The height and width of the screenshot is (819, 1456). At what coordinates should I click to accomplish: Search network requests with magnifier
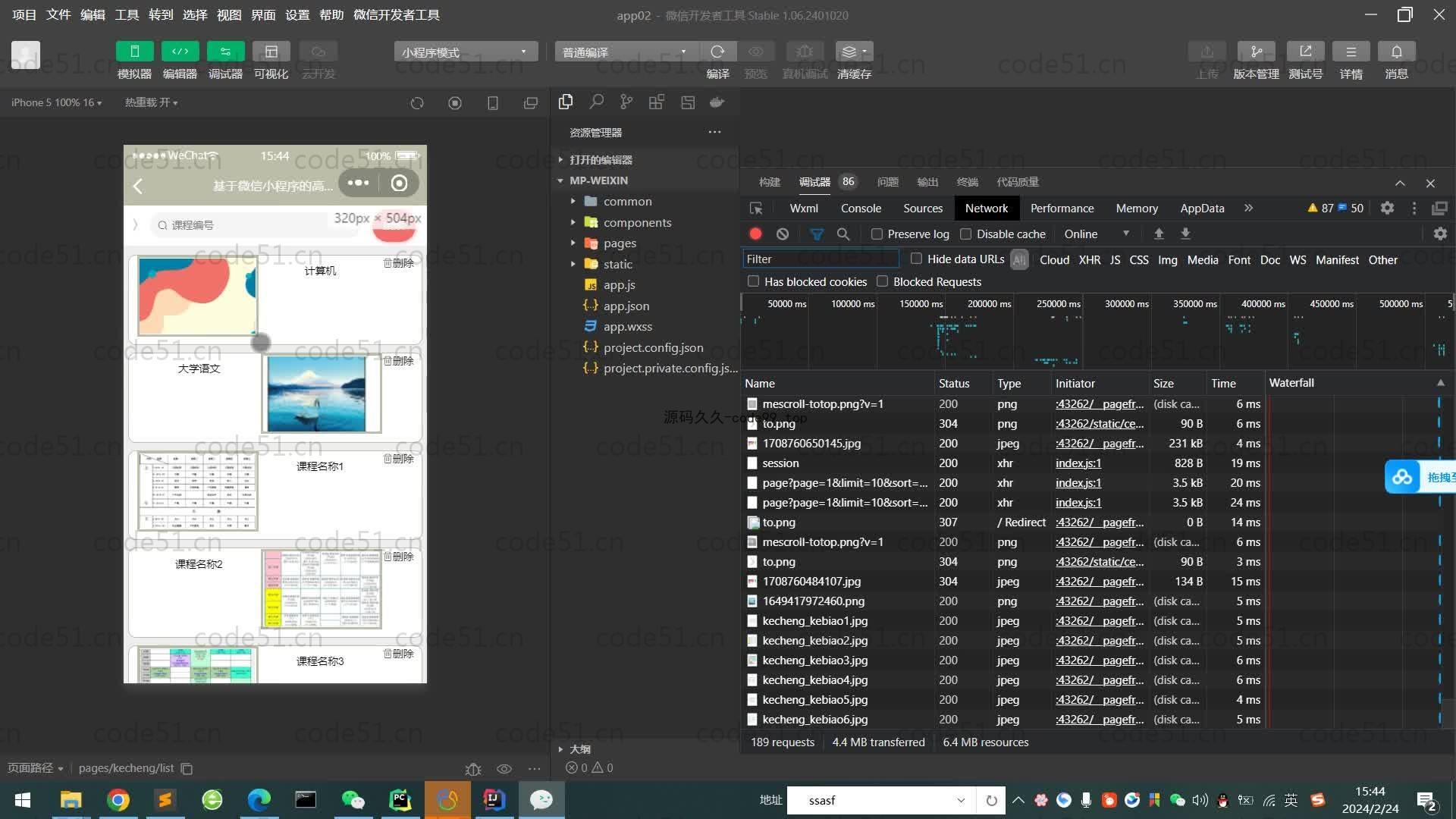click(843, 234)
